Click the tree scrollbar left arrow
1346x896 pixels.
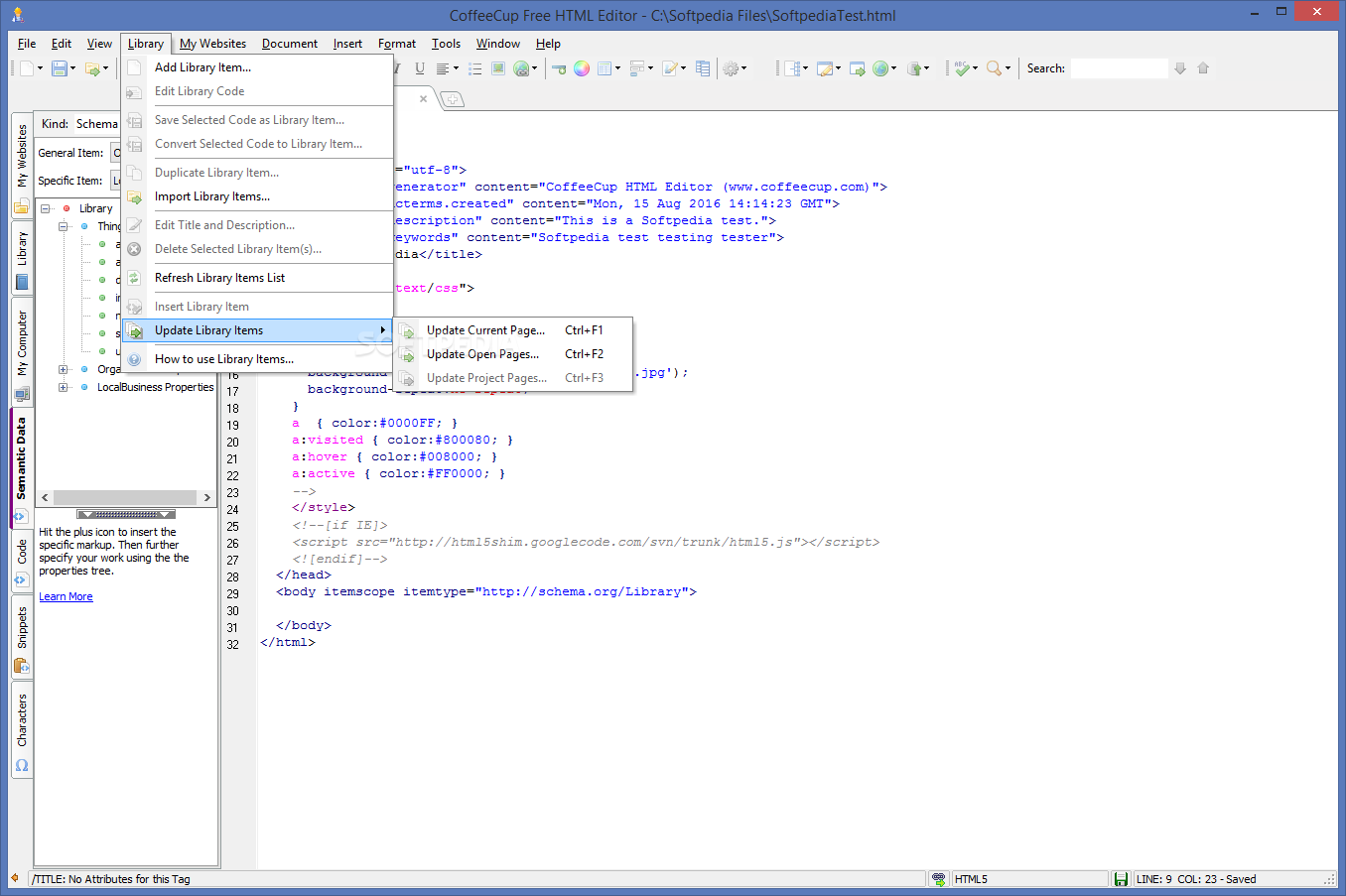pyautogui.click(x=45, y=498)
